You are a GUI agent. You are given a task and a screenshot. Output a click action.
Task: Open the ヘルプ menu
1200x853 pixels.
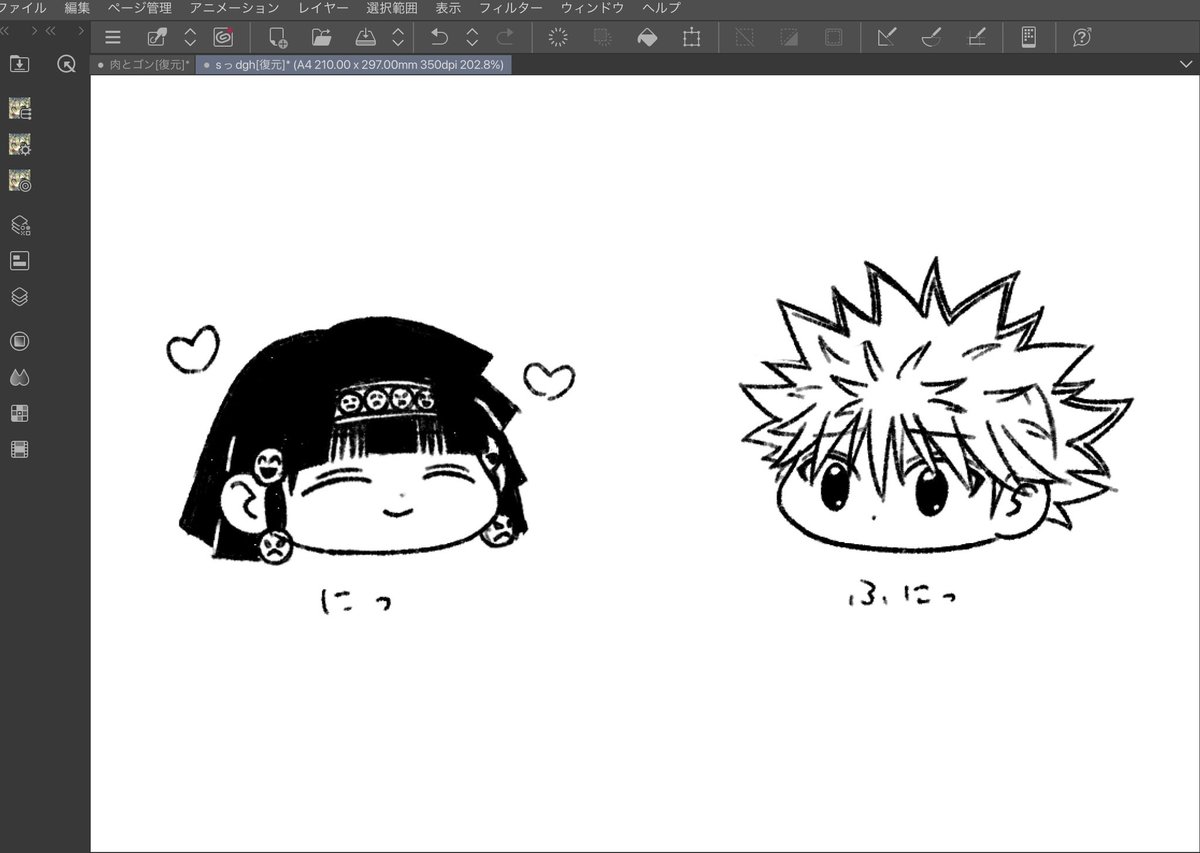661,8
